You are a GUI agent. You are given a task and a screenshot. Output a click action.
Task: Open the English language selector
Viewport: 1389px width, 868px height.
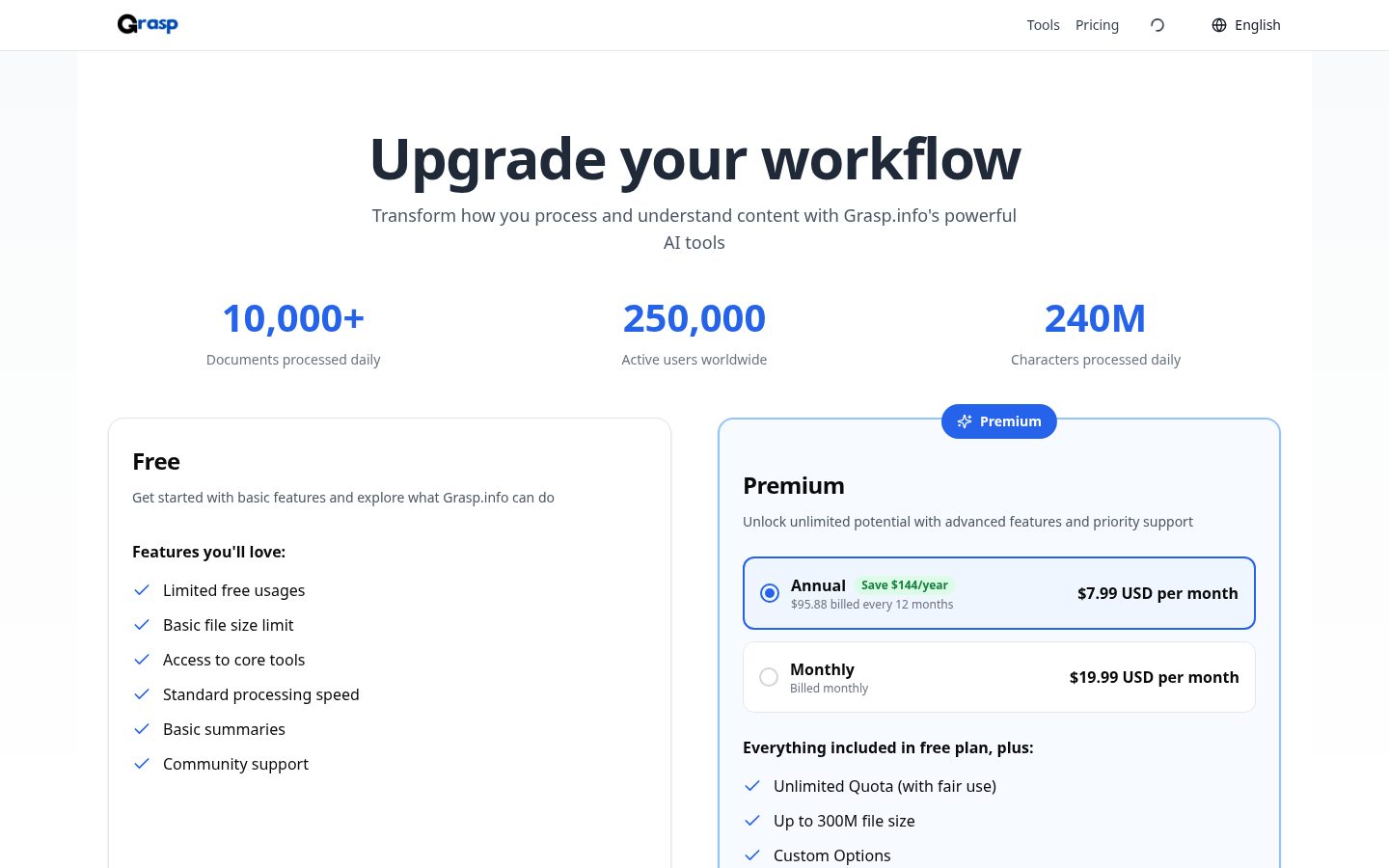pos(1246,25)
